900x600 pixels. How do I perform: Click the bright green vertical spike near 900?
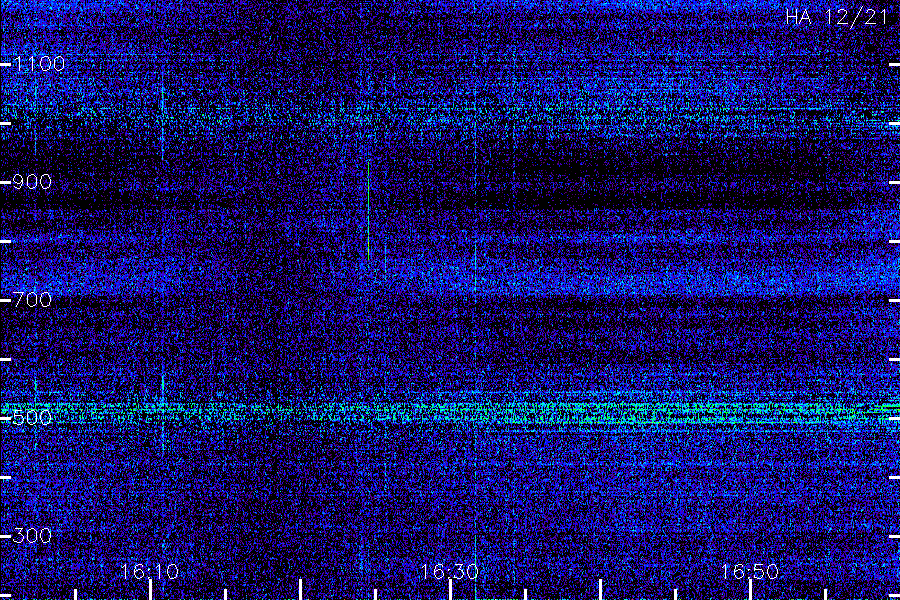tap(368, 211)
